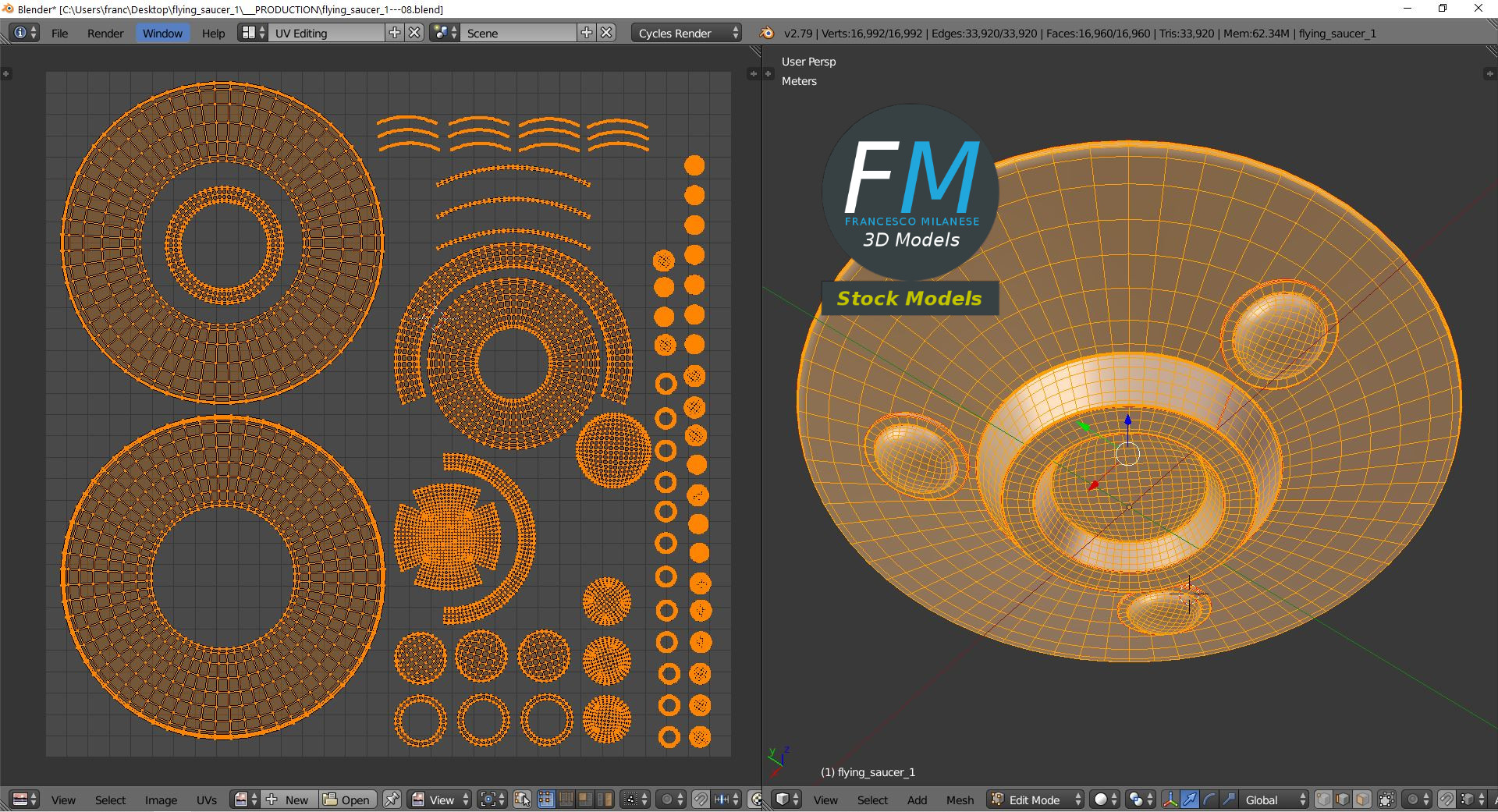Select UV edge selection mode
Image resolution: width=1498 pixels, height=812 pixels.
pos(566,800)
